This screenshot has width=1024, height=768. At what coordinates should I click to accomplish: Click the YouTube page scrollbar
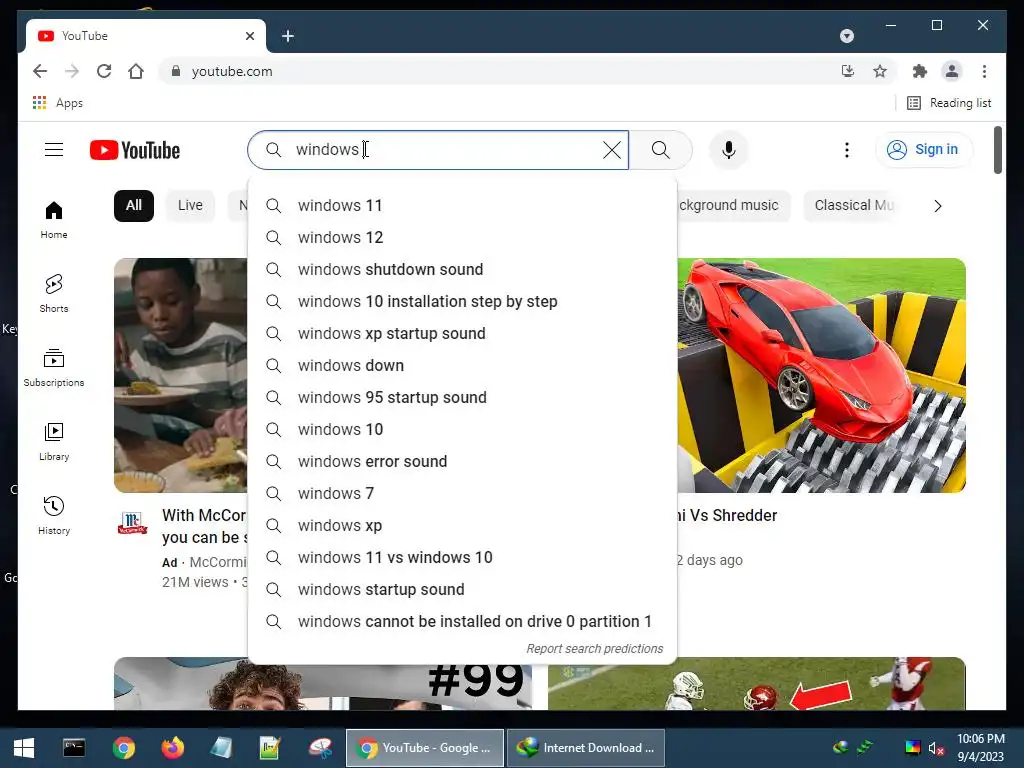997,150
